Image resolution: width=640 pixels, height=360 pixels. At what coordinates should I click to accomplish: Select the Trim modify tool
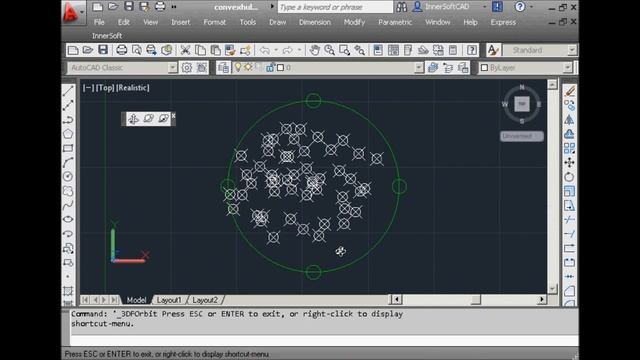(x=569, y=220)
